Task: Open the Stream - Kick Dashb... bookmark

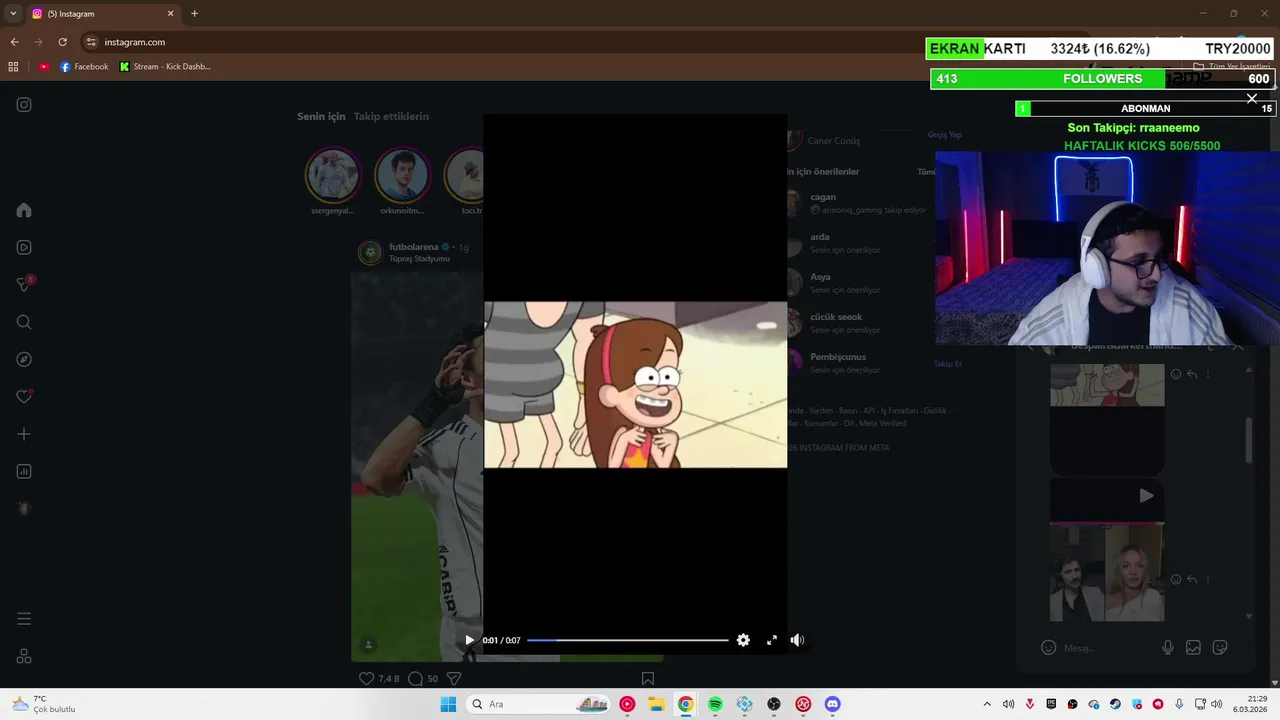Action: [x=165, y=67]
